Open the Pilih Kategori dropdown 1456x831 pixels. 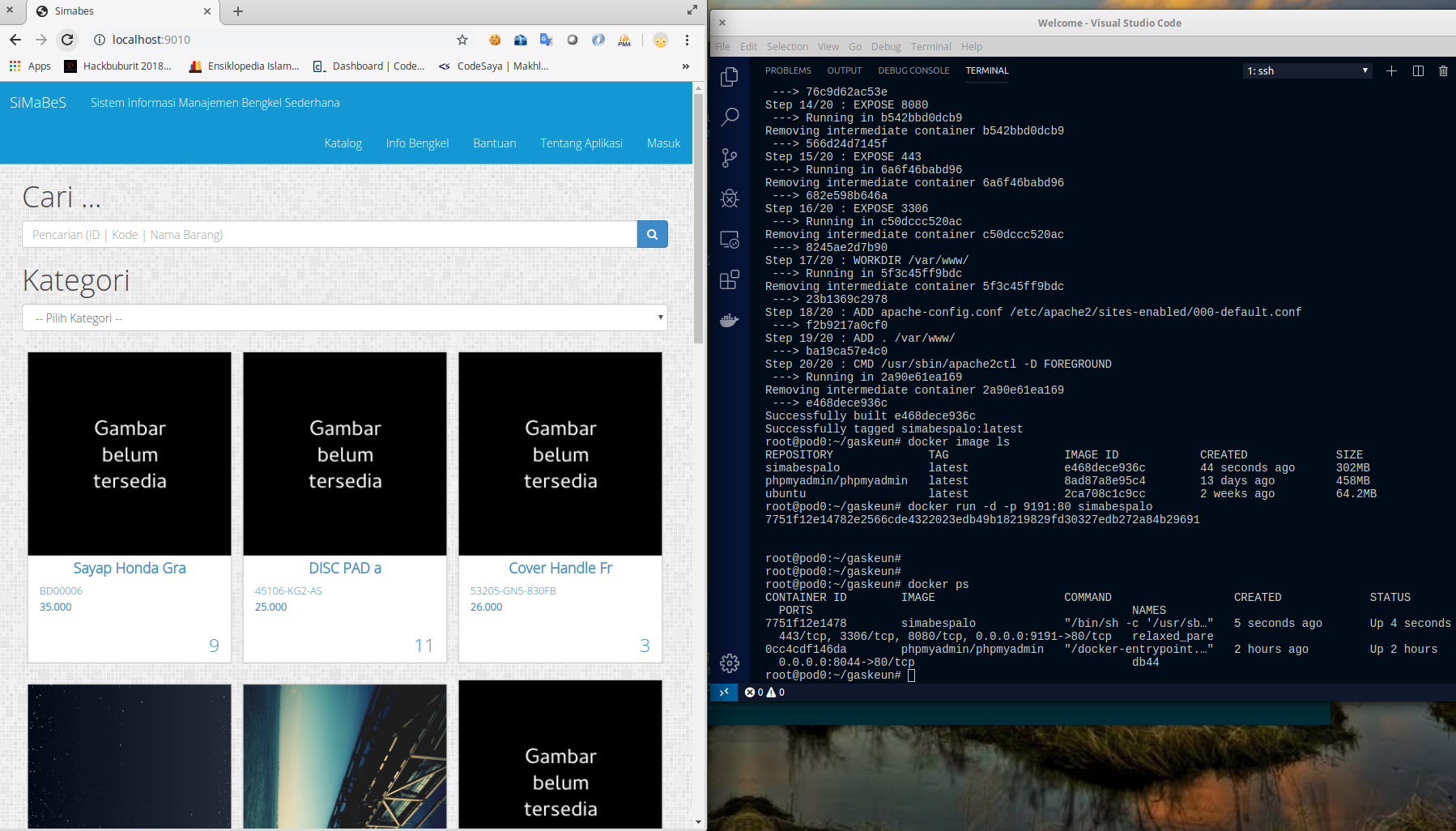(345, 317)
